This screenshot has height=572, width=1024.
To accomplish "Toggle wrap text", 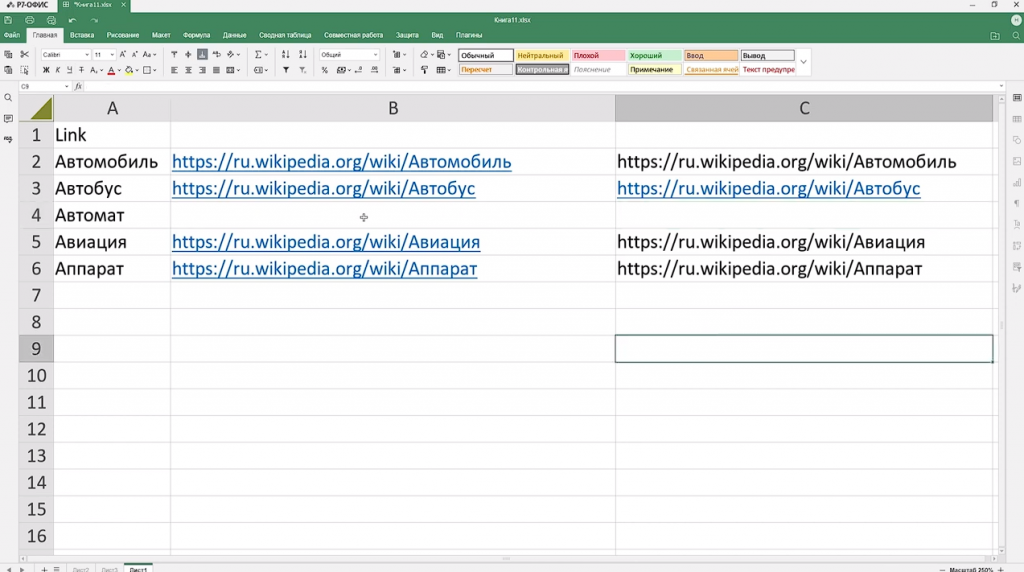I will 217,55.
